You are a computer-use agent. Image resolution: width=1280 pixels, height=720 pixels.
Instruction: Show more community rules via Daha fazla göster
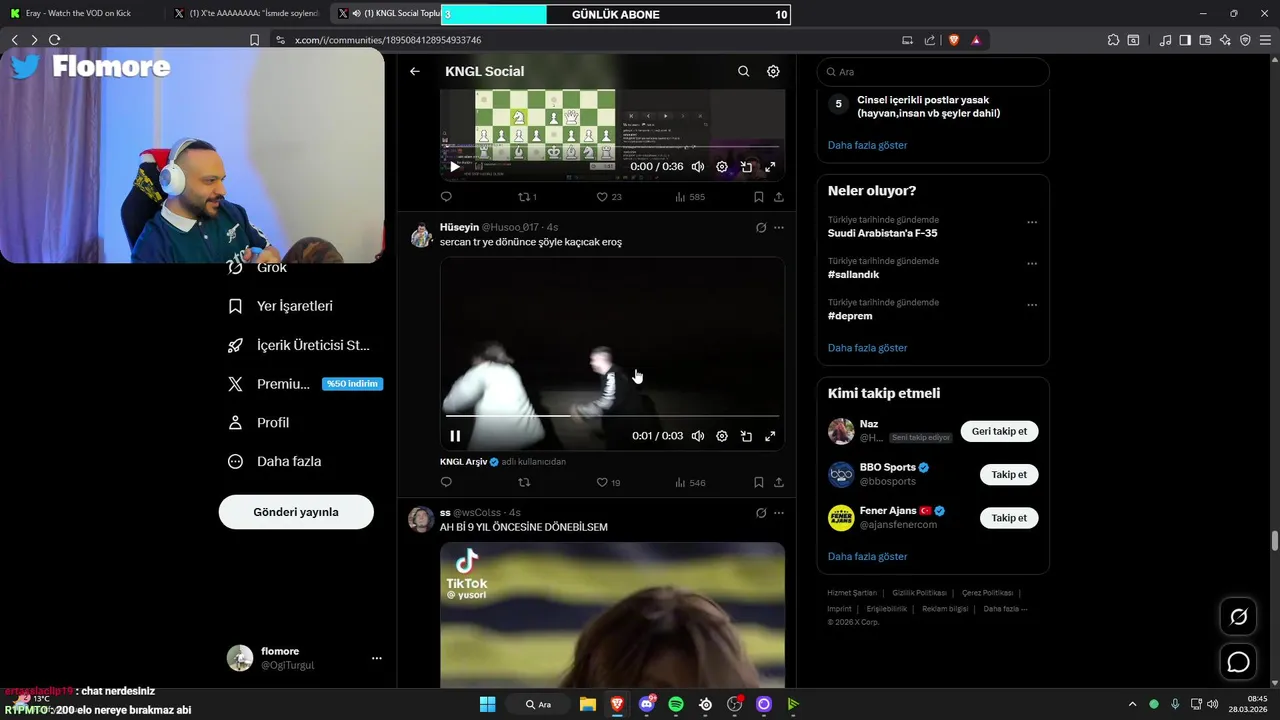(867, 145)
